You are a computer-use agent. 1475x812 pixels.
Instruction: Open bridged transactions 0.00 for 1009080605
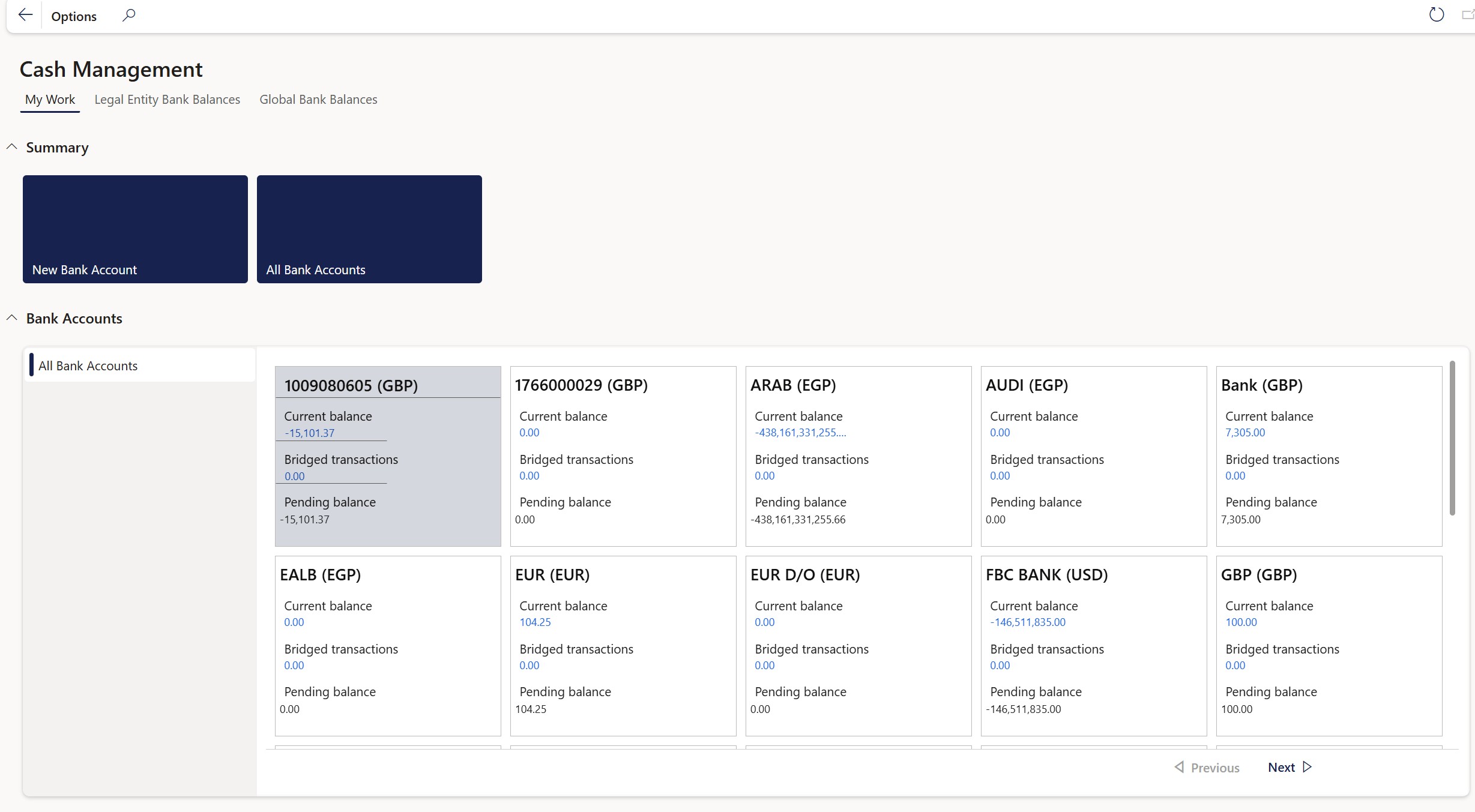coord(294,477)
